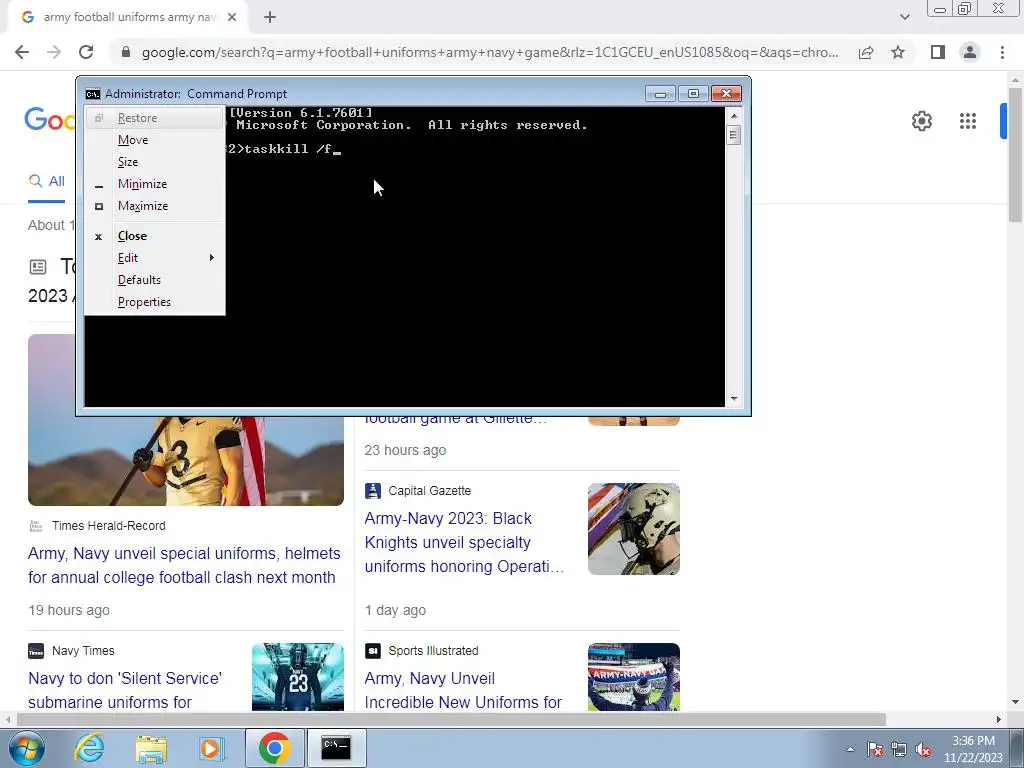Click the Action Center flag icon
The height and width of the screenshot is (768, 1024).
point(875,750)
